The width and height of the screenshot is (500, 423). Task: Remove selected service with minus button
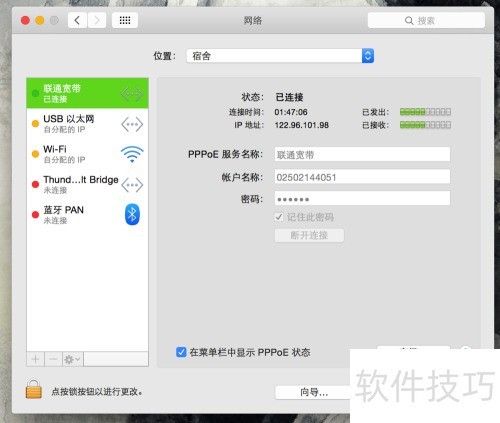pos(53,359)
